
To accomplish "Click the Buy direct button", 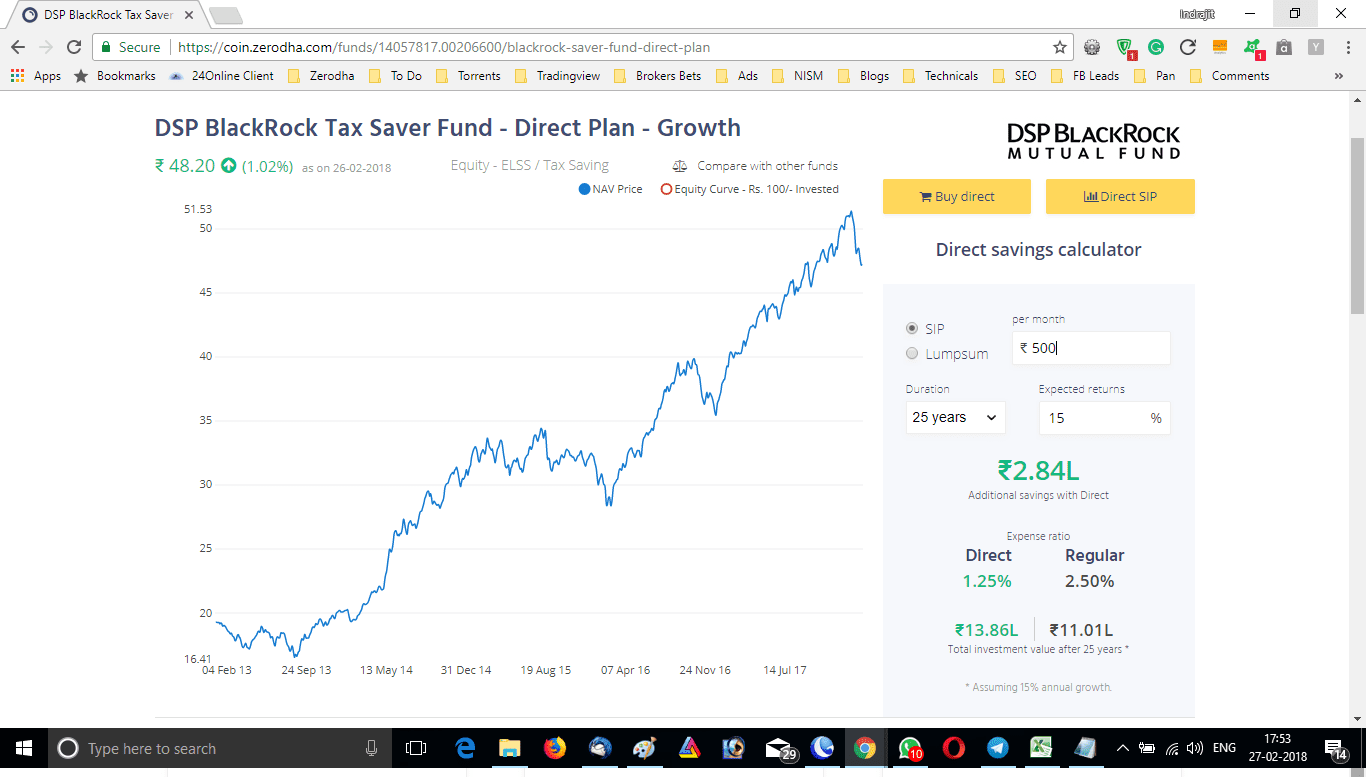I will [956, 197].
